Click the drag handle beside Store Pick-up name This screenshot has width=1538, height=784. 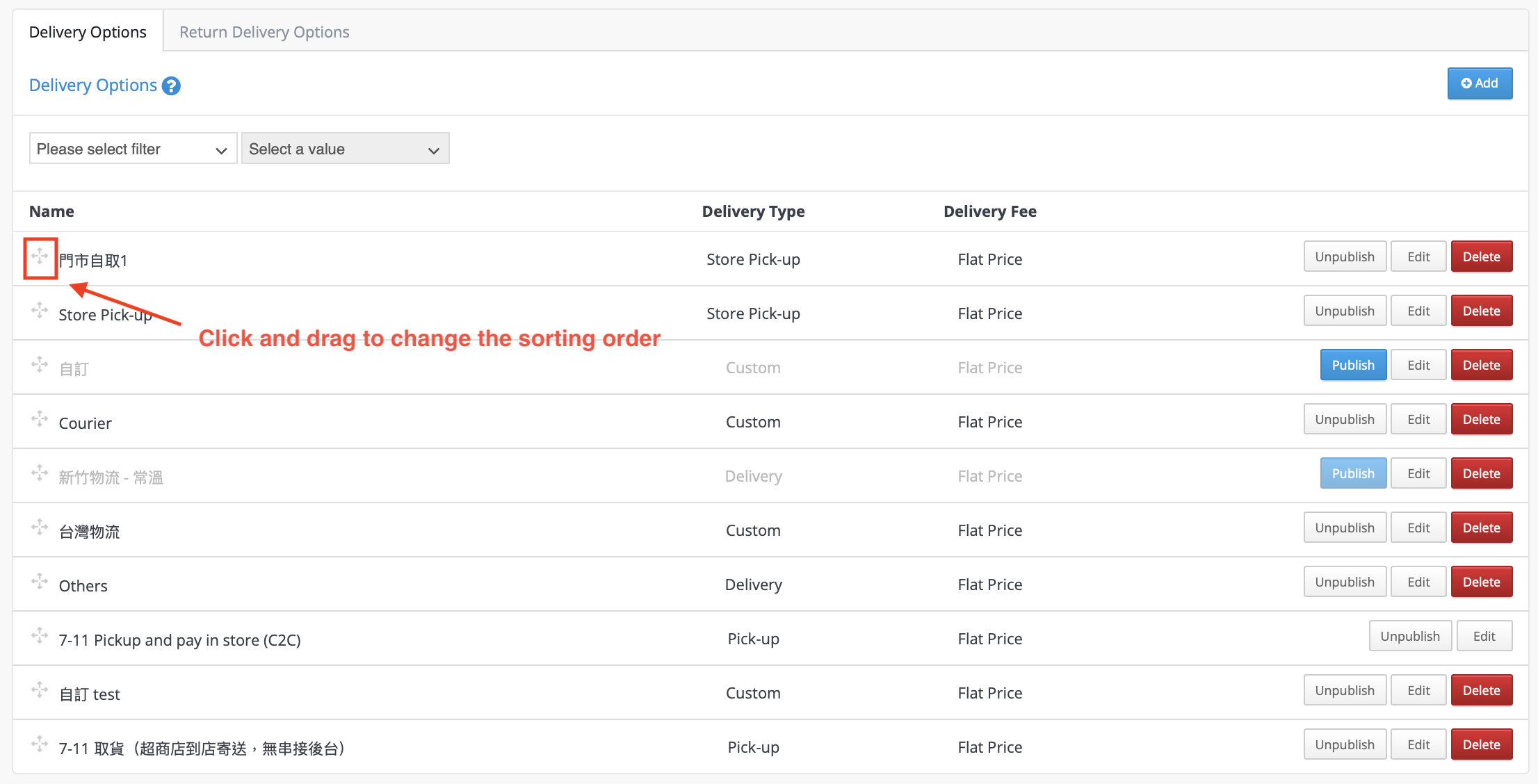40,311
